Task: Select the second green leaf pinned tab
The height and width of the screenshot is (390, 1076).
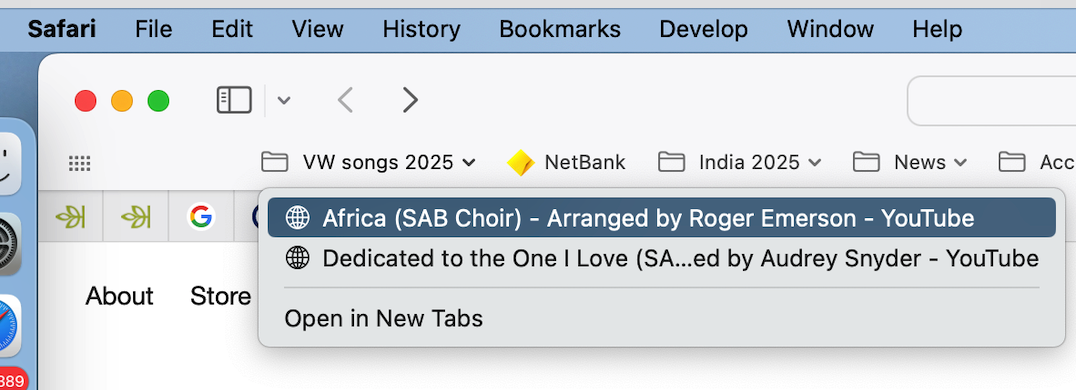Action: (136, 218)
